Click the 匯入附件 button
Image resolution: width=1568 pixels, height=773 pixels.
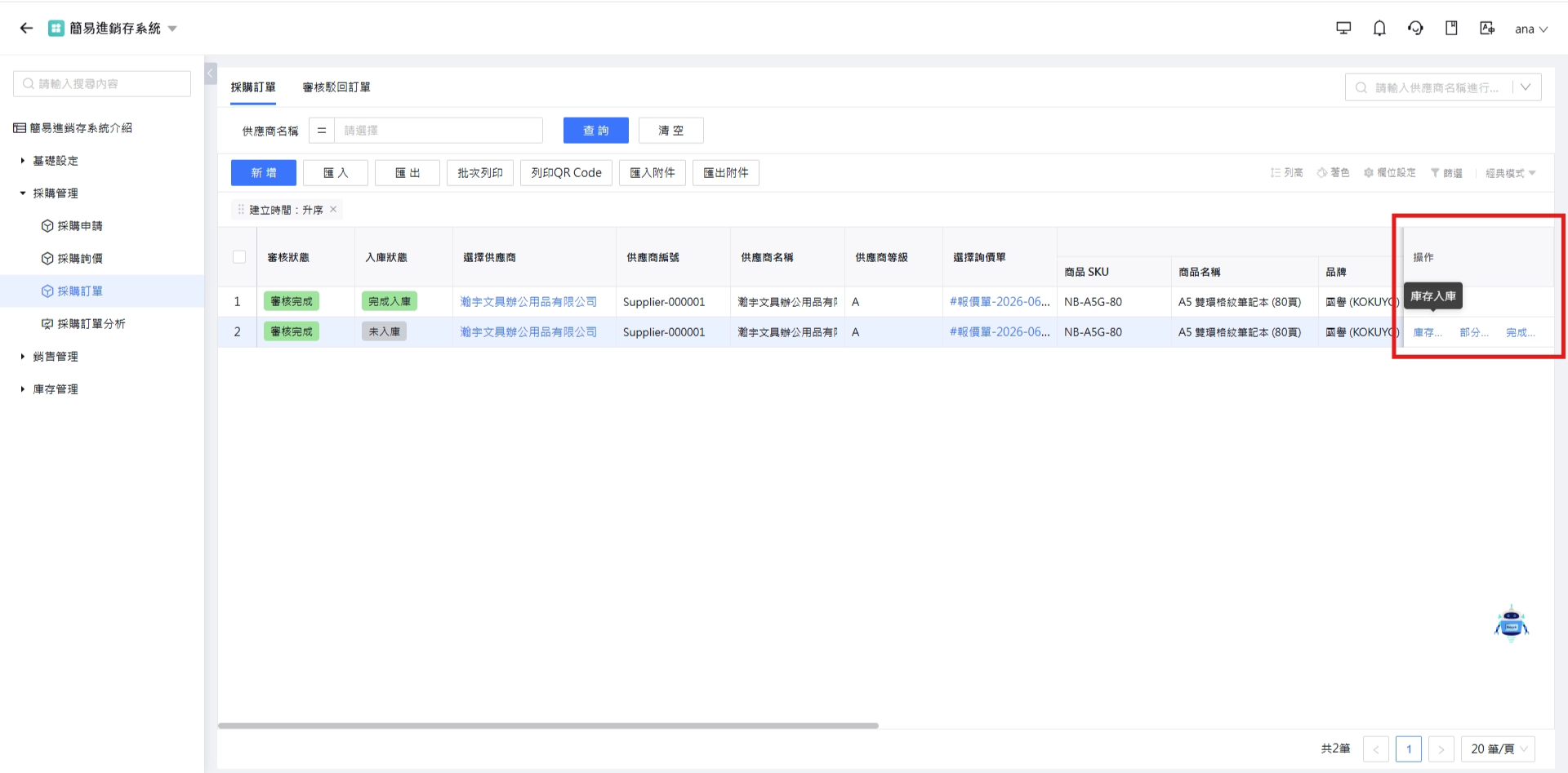pos(653,173)
